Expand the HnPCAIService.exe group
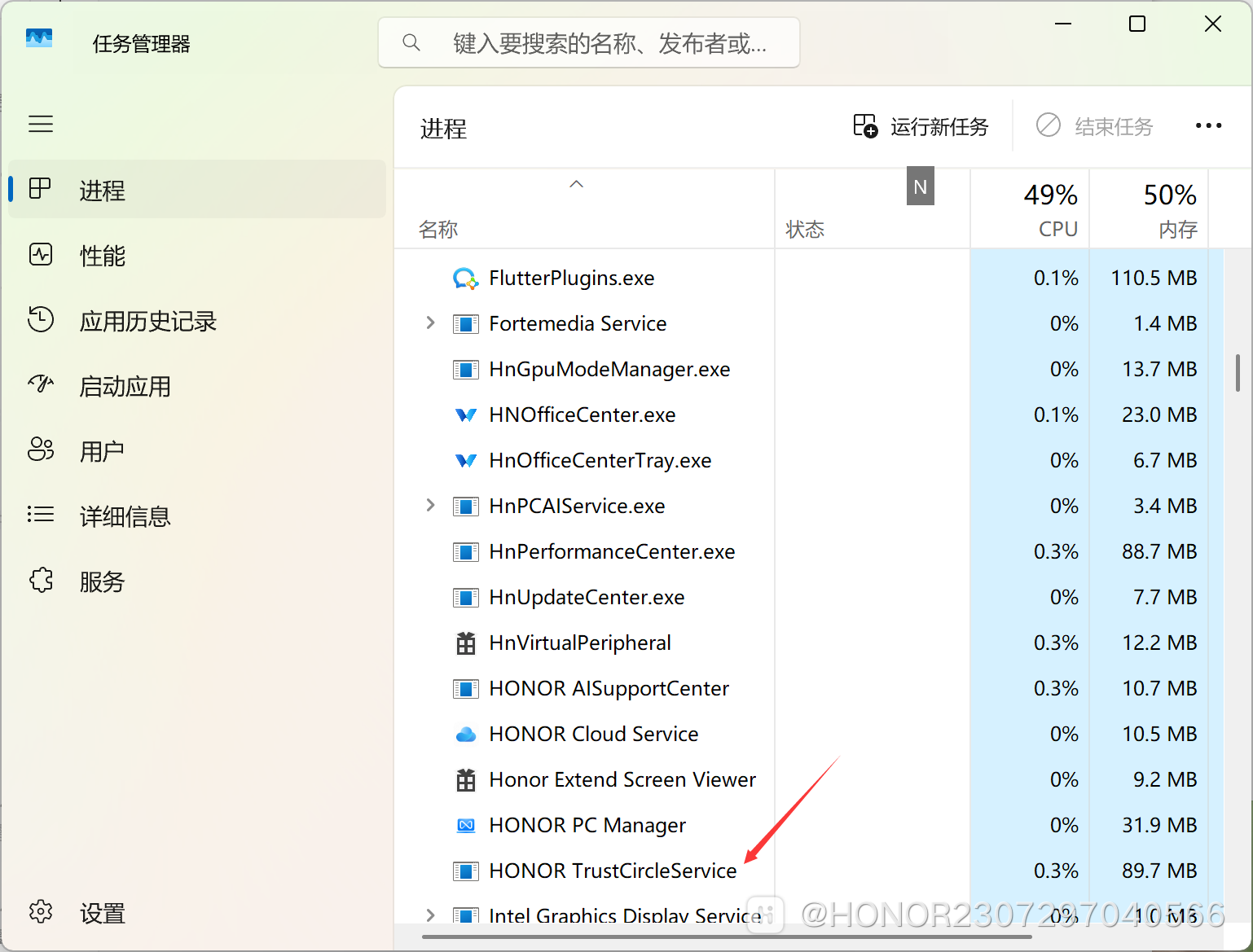The image size is (1253, 952). 430,506
